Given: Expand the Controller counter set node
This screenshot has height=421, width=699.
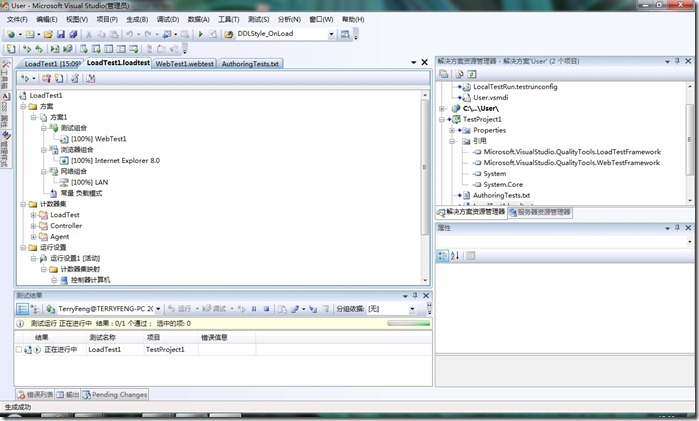Looking at the screenshot, I should coord(33,226).
